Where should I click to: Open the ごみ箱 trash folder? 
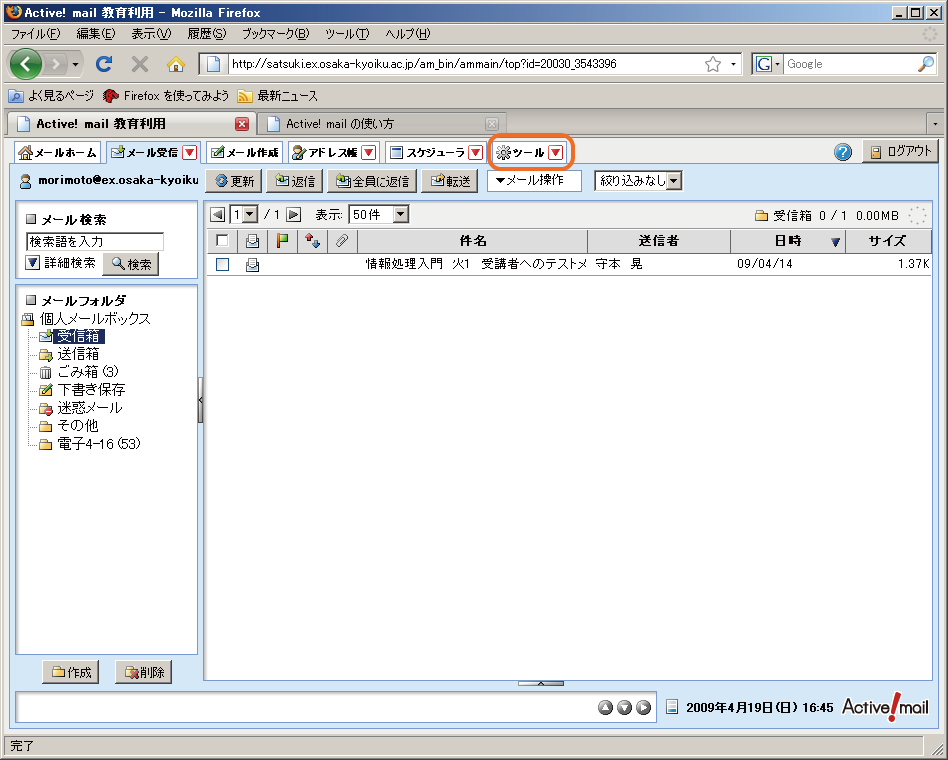pos(86,372)
